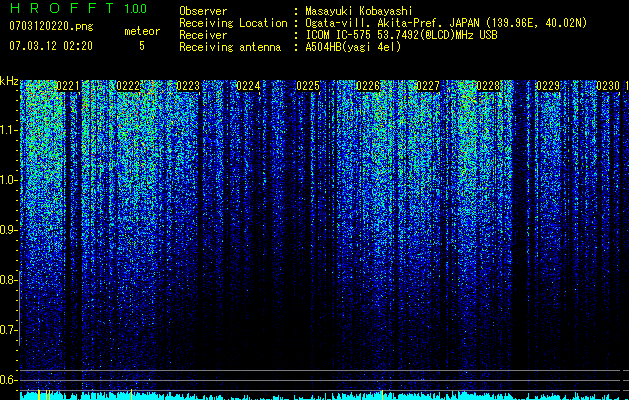
Task: Click the 0.6 kHz axis label
Action: [x=9, y=380]
